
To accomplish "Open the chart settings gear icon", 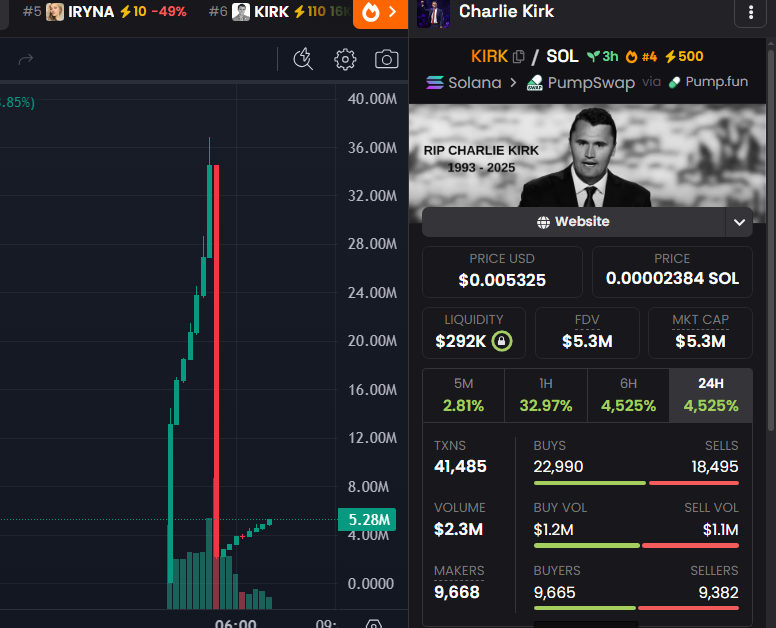I will click(345, 59).
